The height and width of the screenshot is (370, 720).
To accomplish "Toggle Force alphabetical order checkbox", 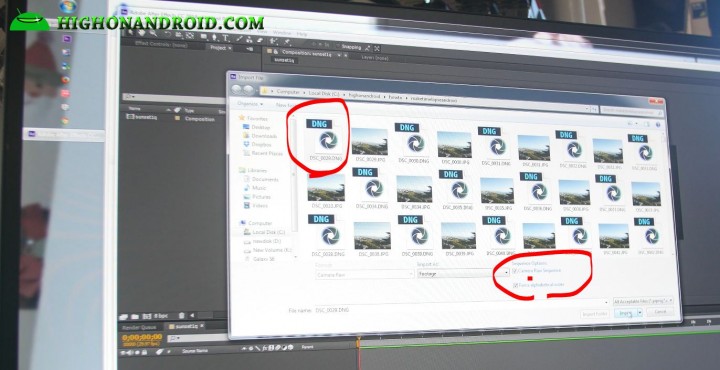I will click(x=516, y=286).
